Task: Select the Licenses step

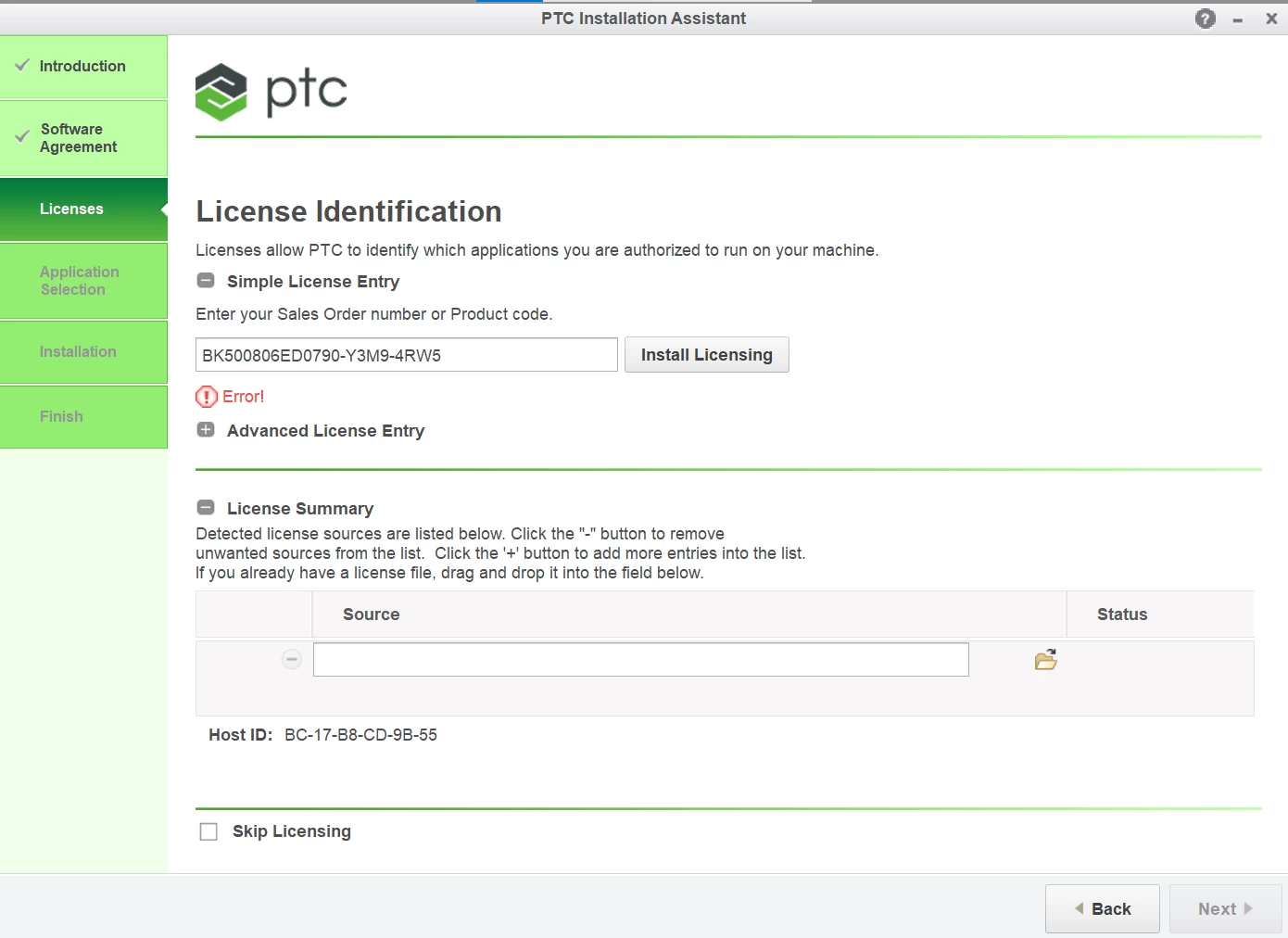Action: tap(83, 209)
